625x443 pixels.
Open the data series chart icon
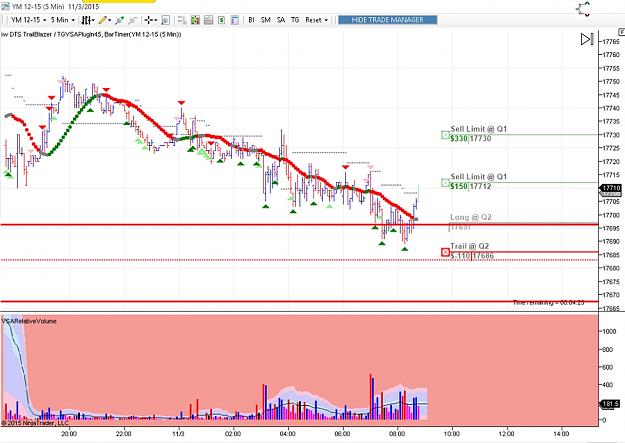pyautogui.click(x=208, y=20)
